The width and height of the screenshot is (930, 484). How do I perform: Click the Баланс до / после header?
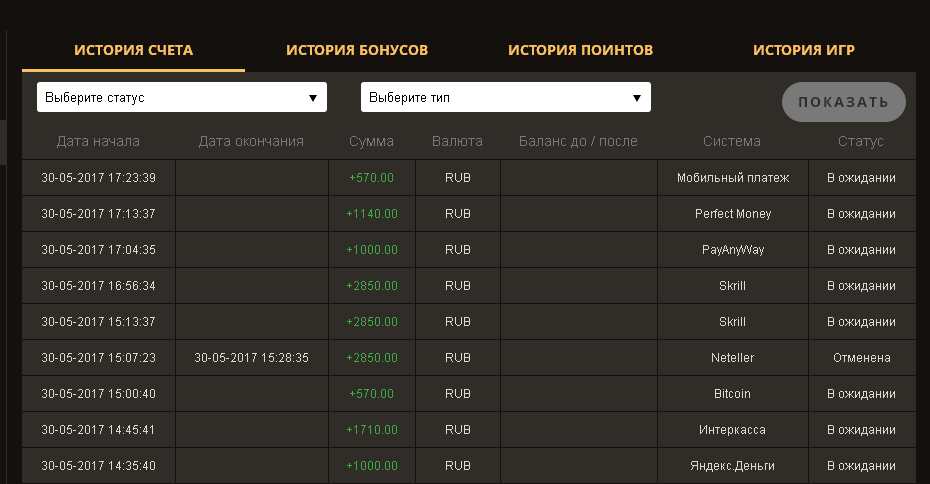[578, 141]
